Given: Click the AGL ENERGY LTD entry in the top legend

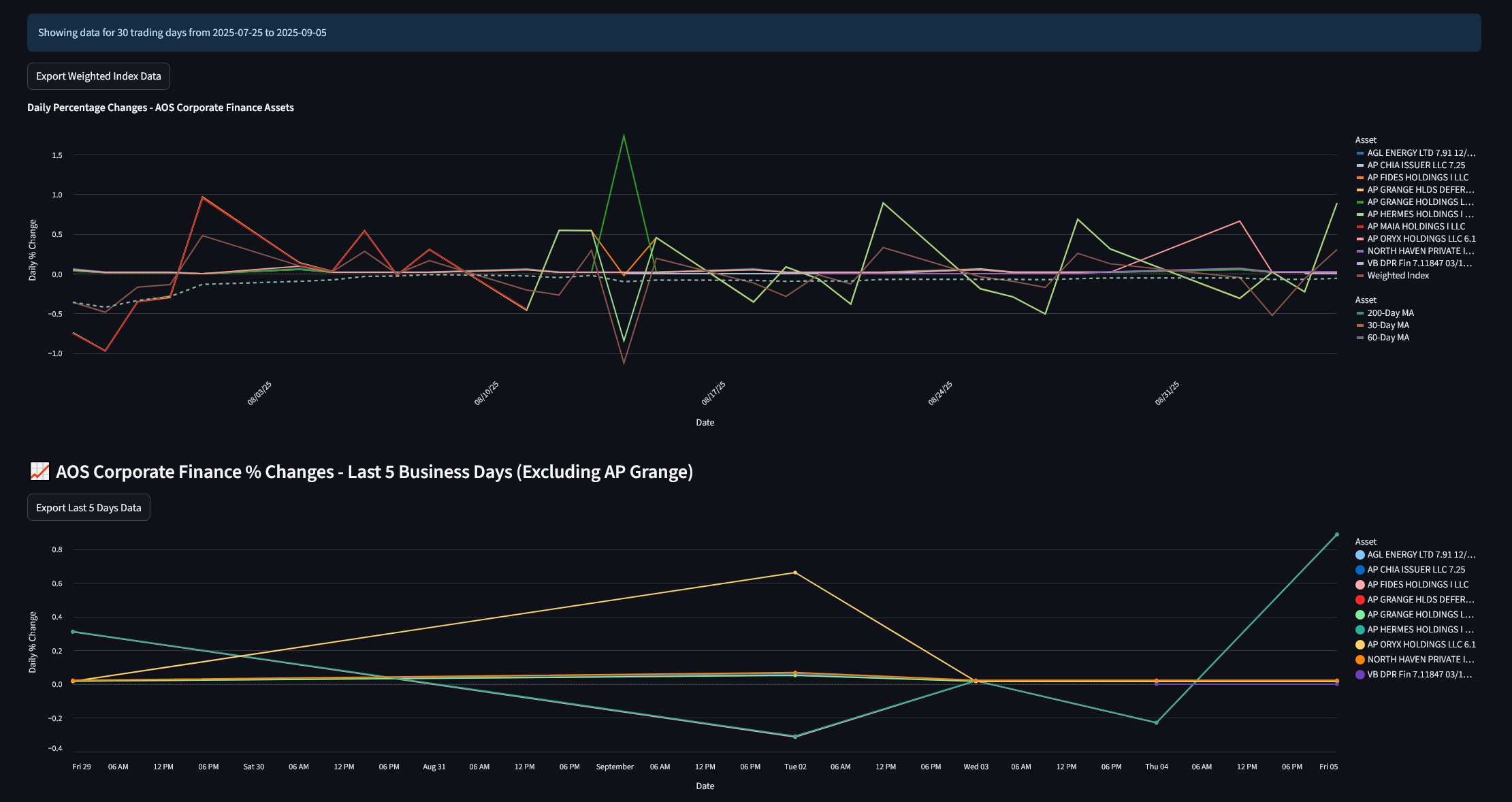Looking at the screenshot, I should 1420,153.
